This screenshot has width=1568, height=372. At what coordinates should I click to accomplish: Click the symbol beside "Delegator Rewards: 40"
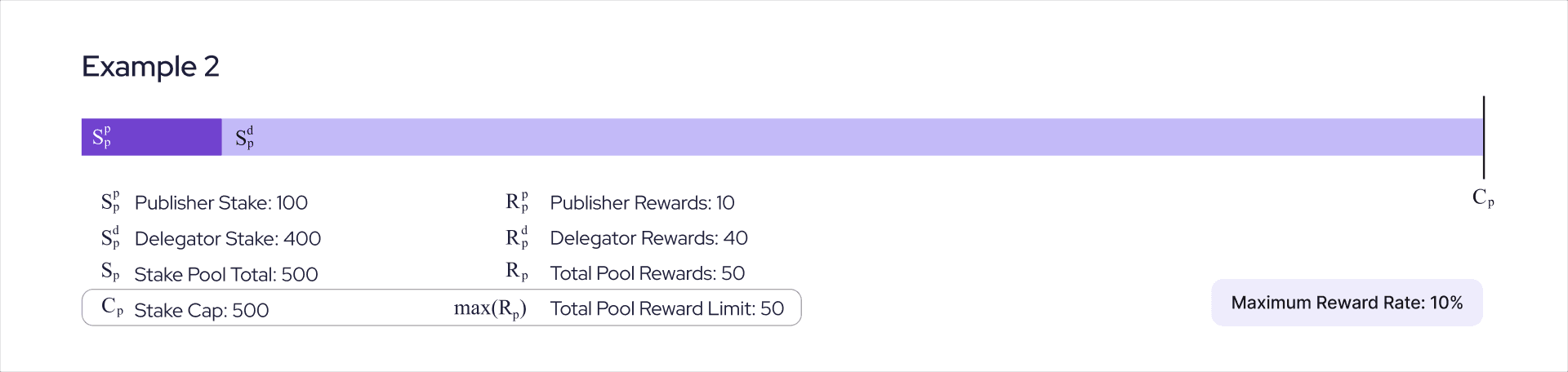[x=517, y=237]
